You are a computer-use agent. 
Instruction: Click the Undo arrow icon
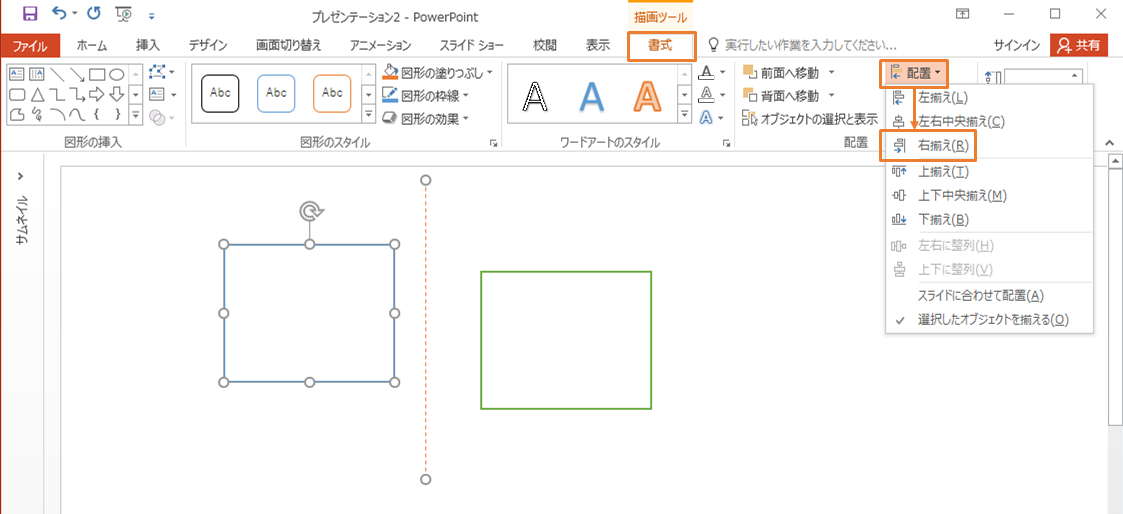pos(59,14)
